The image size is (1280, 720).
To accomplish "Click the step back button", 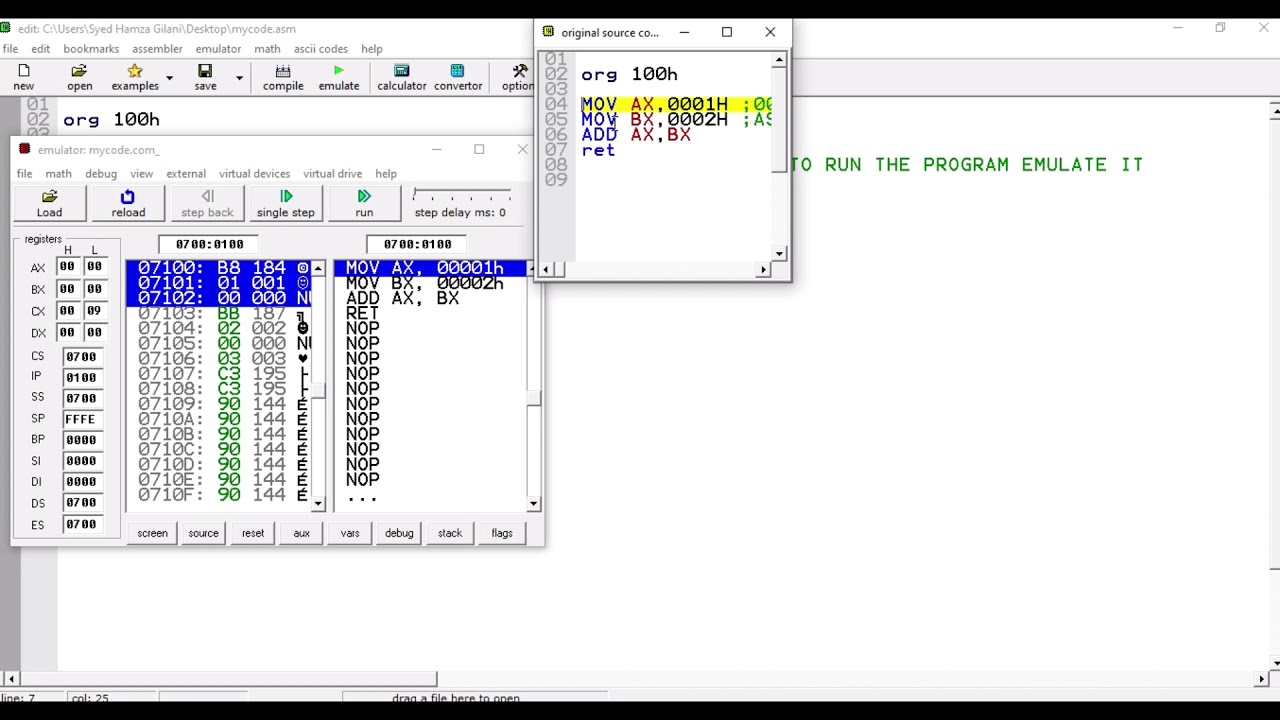I will coord(207,203).
